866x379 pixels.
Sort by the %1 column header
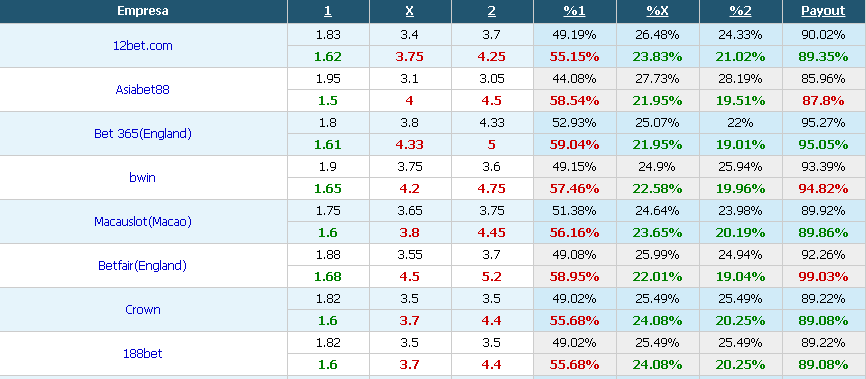[x=574, y=11]
